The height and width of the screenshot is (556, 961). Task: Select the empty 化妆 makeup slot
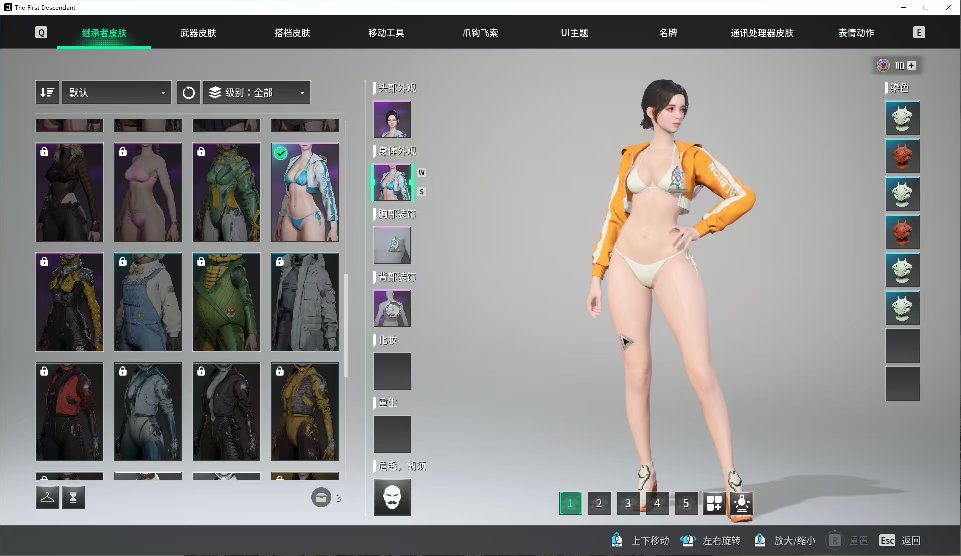(x=392, y=371)
